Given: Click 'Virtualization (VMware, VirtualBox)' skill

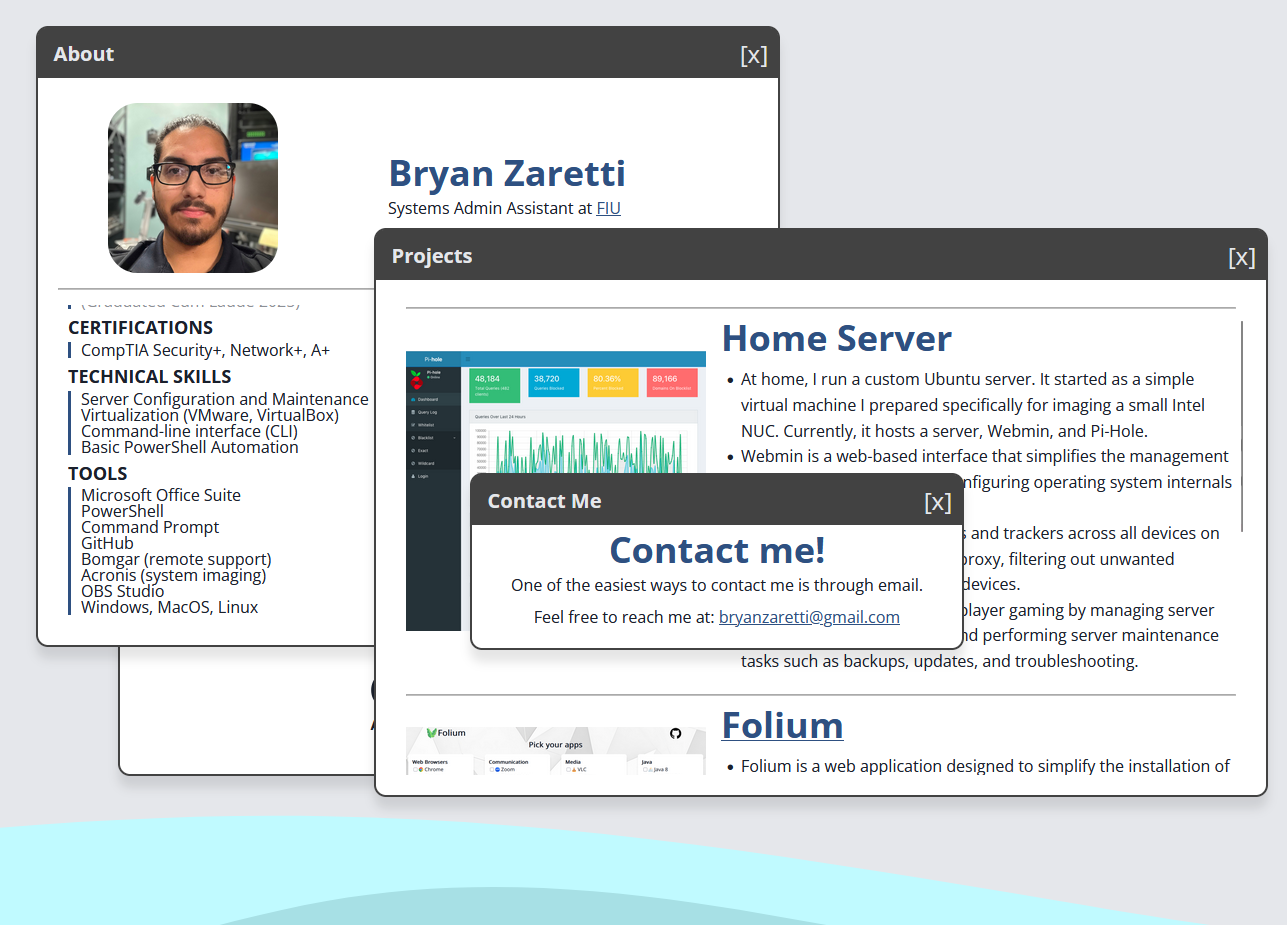Looking at the screenshot, I should tap(210, 415).
